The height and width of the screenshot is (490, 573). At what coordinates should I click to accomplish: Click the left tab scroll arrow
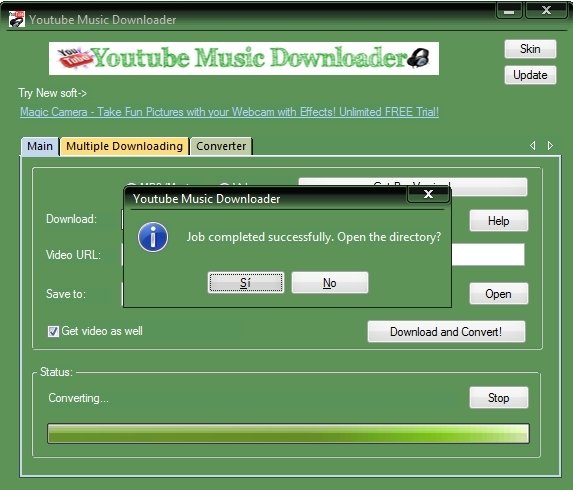[x=533, y=145]
